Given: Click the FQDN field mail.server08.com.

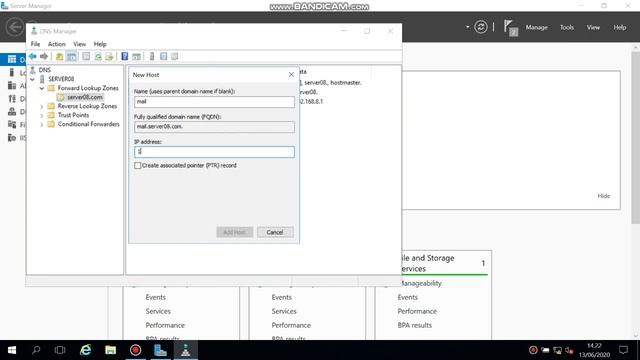Looking at the screenshot, I should (x=214, y=127).
